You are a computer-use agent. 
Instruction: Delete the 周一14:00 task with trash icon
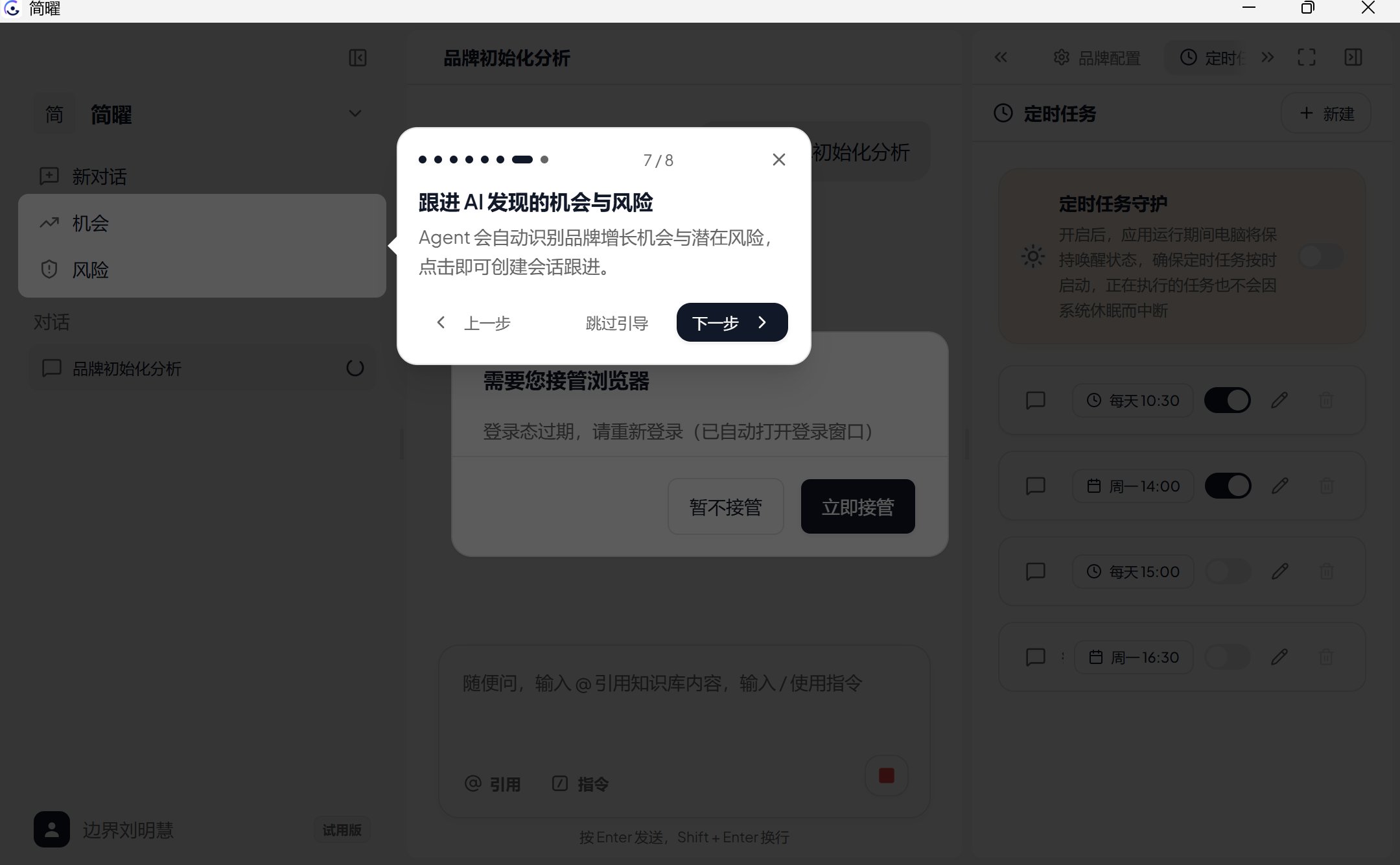click(x=1326, y=486)
